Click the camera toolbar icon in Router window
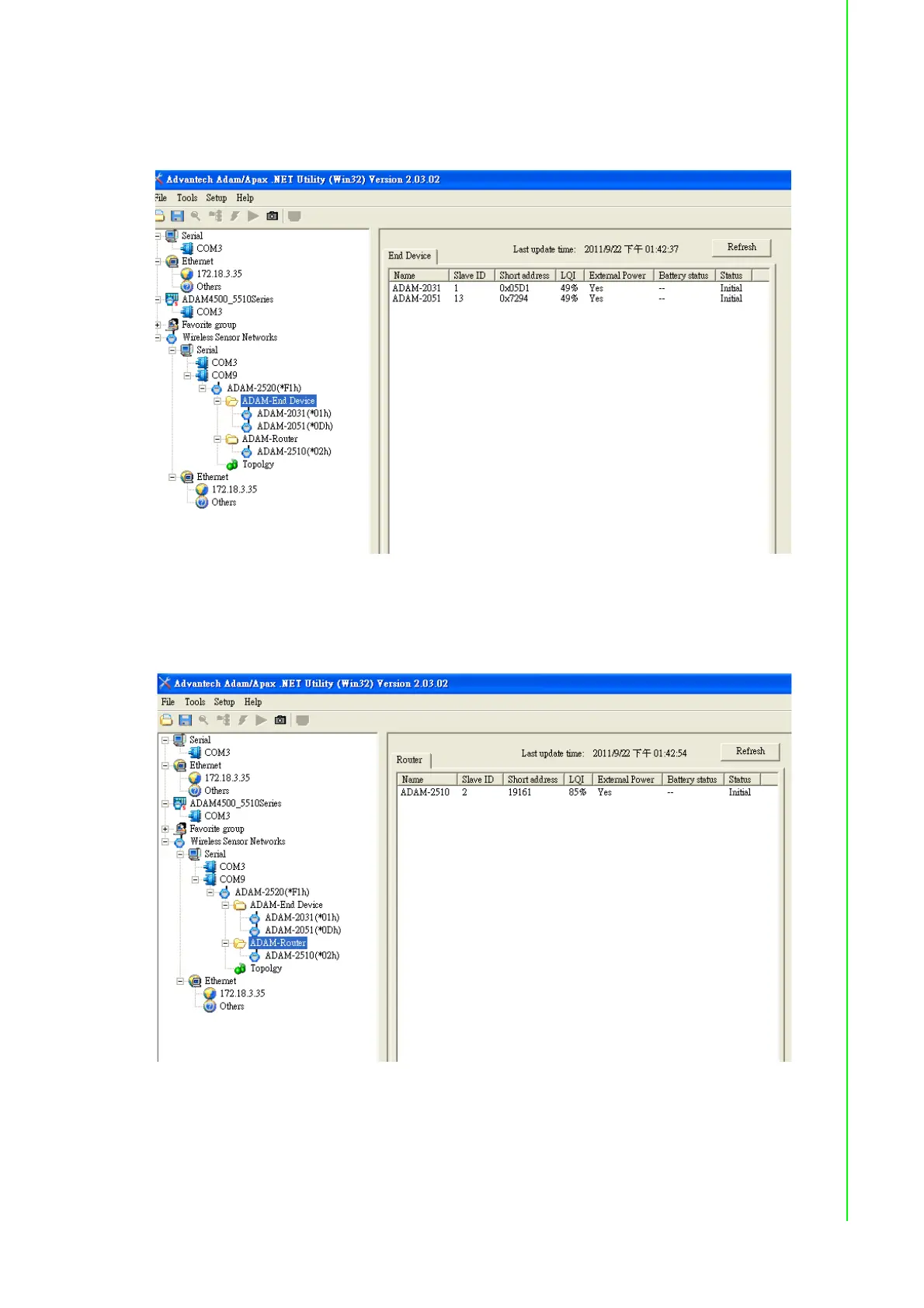 pos(280,720)
